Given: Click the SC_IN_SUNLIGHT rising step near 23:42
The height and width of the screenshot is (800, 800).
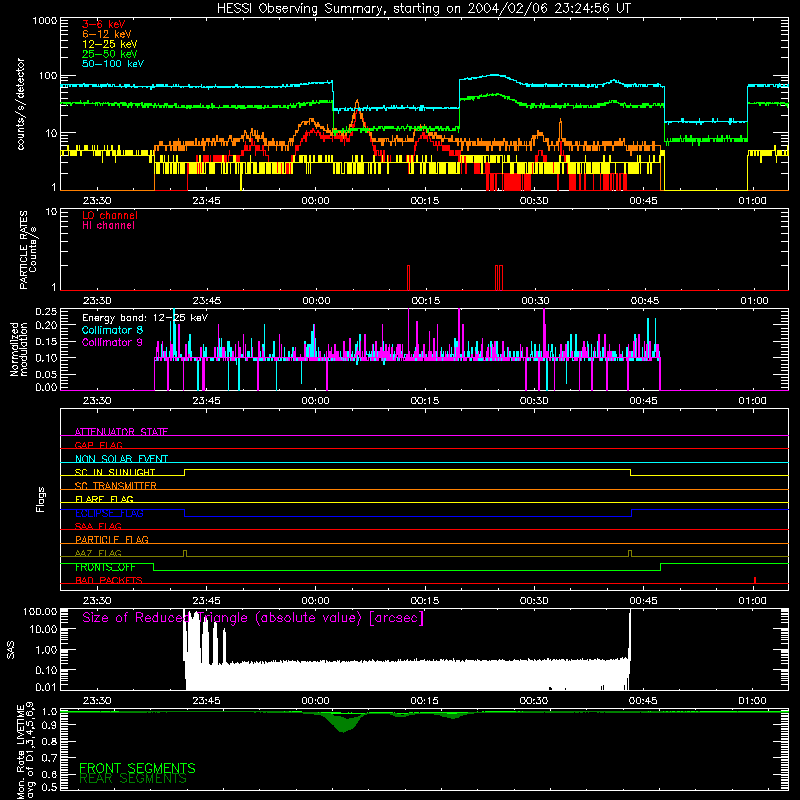Looking at the screenshot, I should (184, 472).
